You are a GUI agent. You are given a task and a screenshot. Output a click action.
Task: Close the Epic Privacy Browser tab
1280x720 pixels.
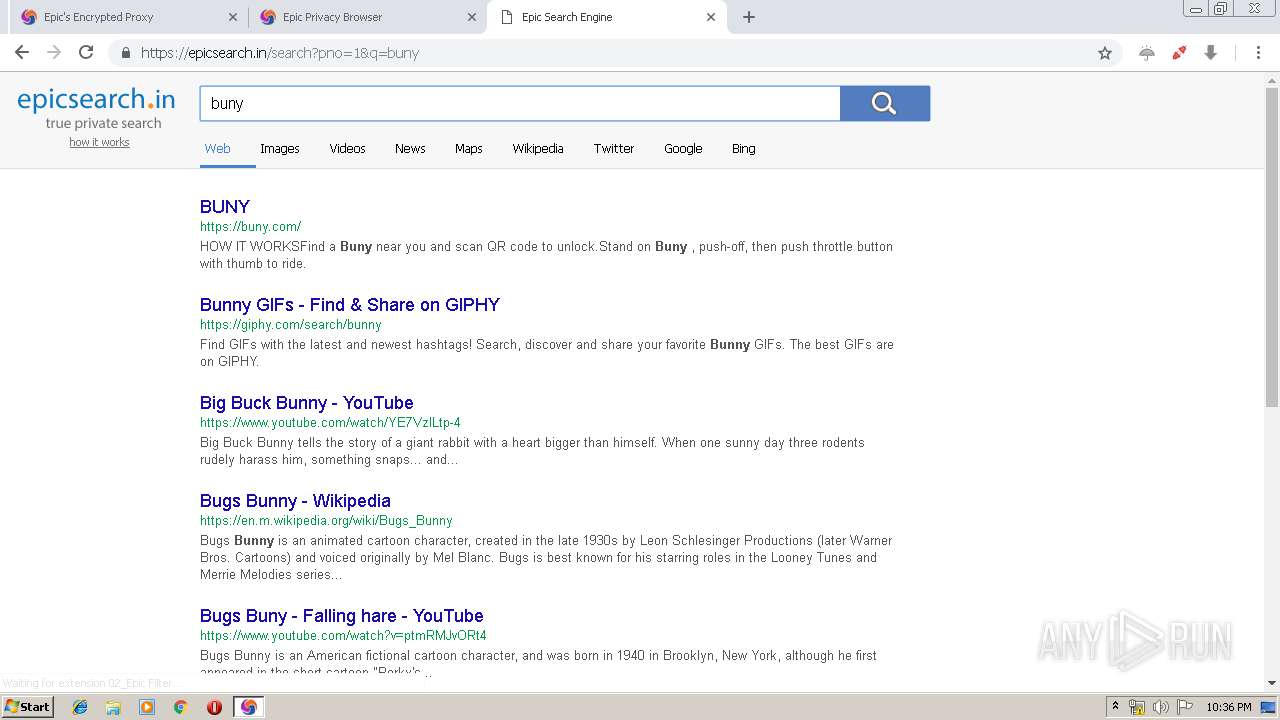(x=472, y=17)
